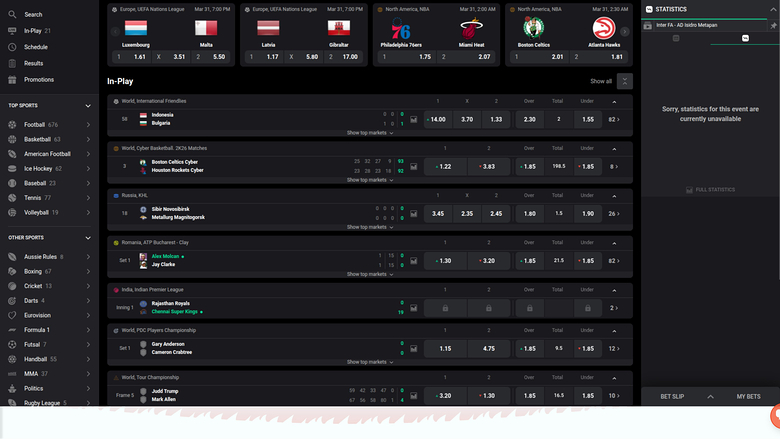Click the Handball sport icon
Viewport: 780px width, 439px height.
tap(12, 359)
